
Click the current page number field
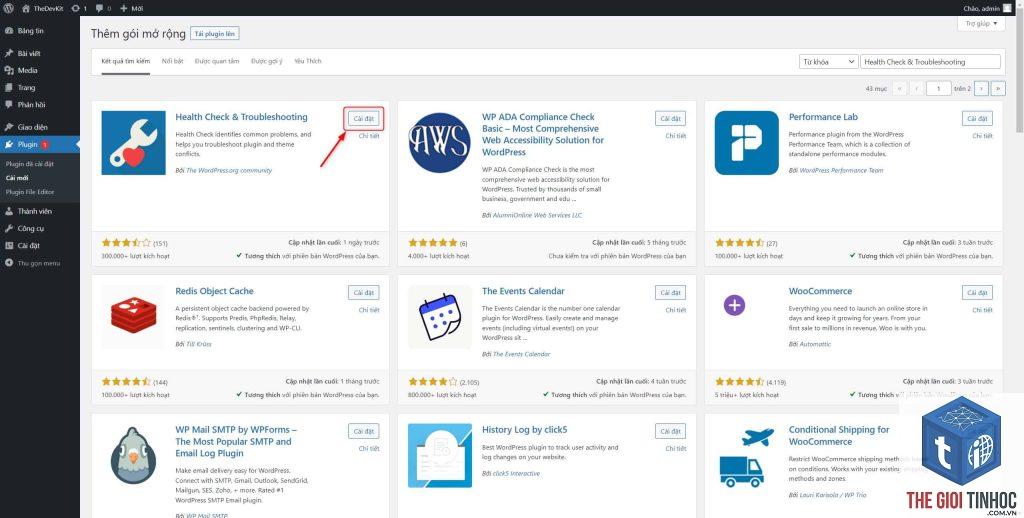(938, 88)
